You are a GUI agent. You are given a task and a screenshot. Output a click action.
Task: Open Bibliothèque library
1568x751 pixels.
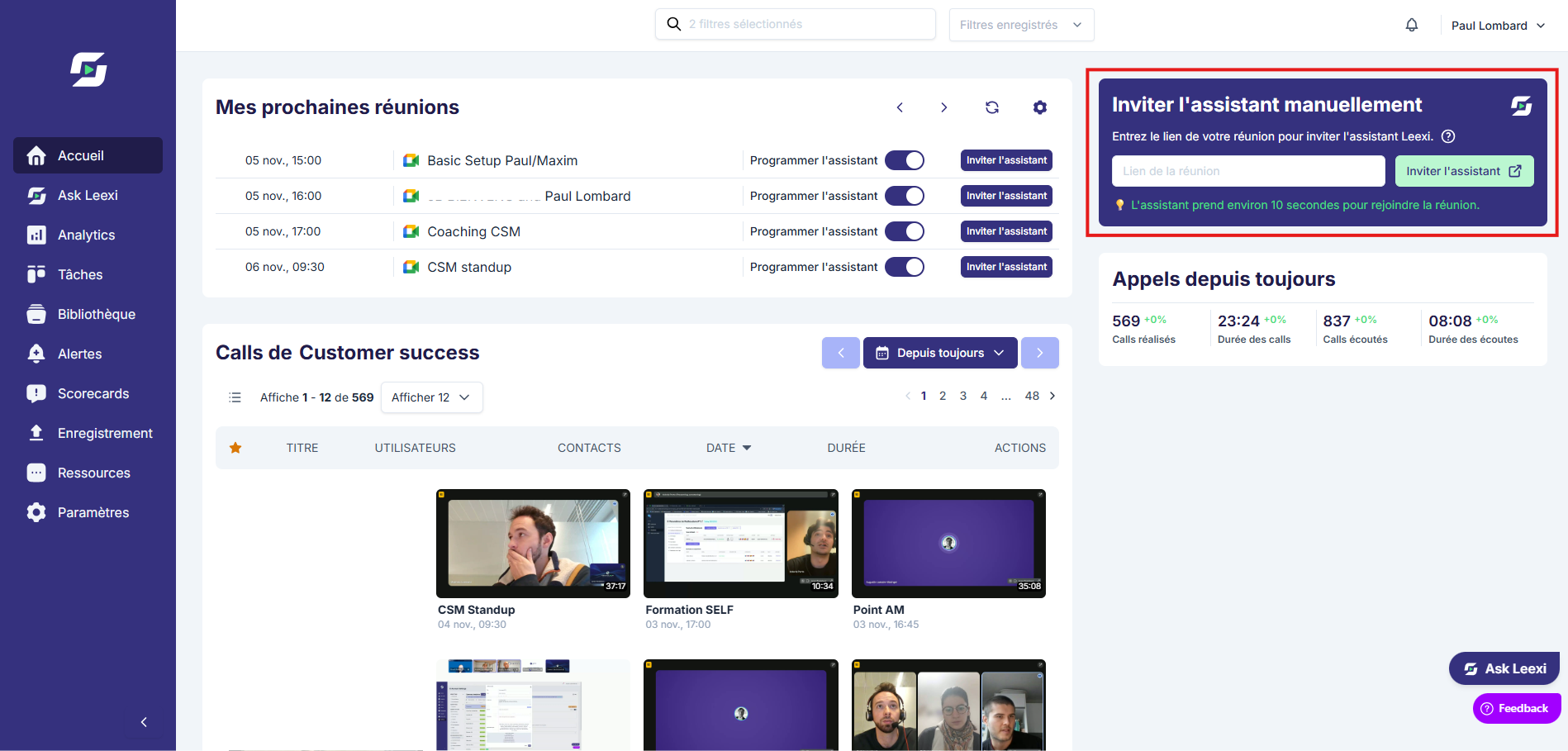[x=88, y=314]
